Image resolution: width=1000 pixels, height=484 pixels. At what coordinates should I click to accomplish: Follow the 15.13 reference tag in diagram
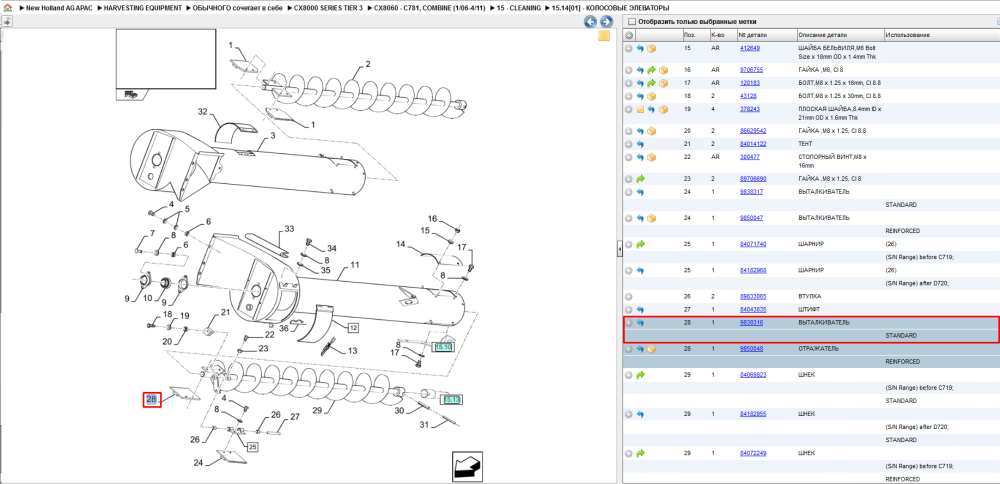click(x=451, y=400)
